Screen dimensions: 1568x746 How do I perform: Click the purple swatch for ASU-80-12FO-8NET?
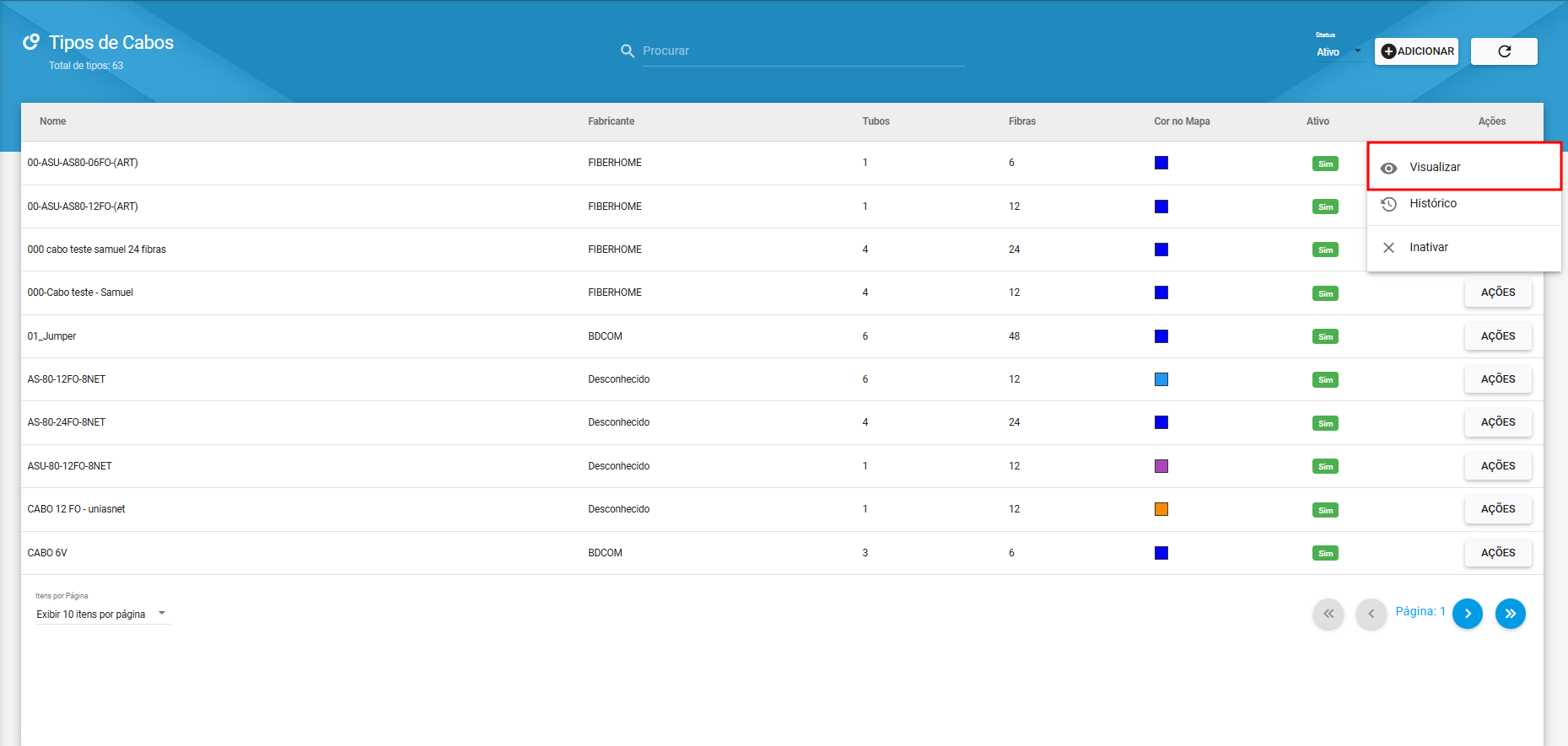pos(1161,466)
